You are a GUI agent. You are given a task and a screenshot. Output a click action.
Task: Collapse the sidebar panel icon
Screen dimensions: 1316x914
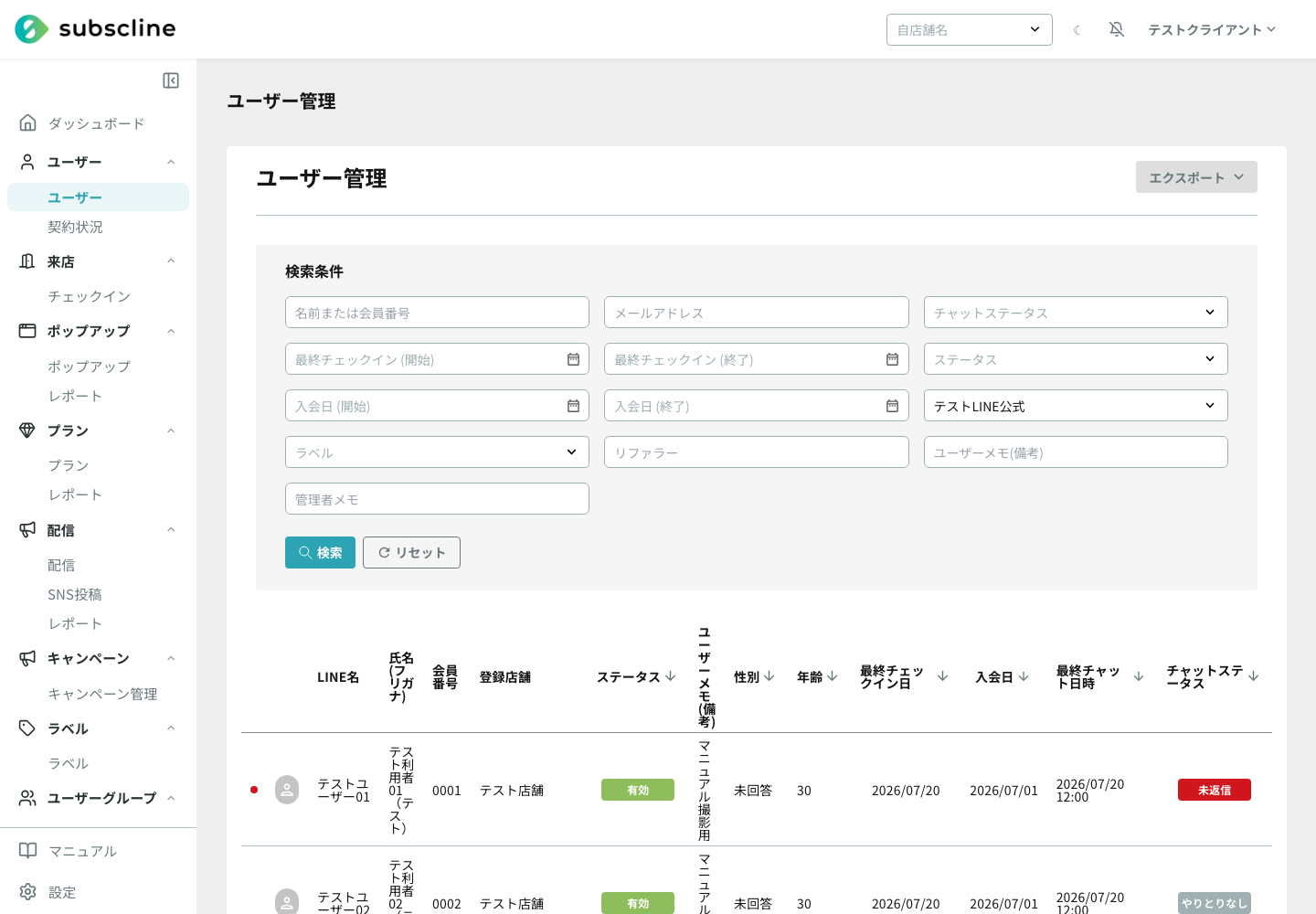pyautogui.click(x=171, y=80)
